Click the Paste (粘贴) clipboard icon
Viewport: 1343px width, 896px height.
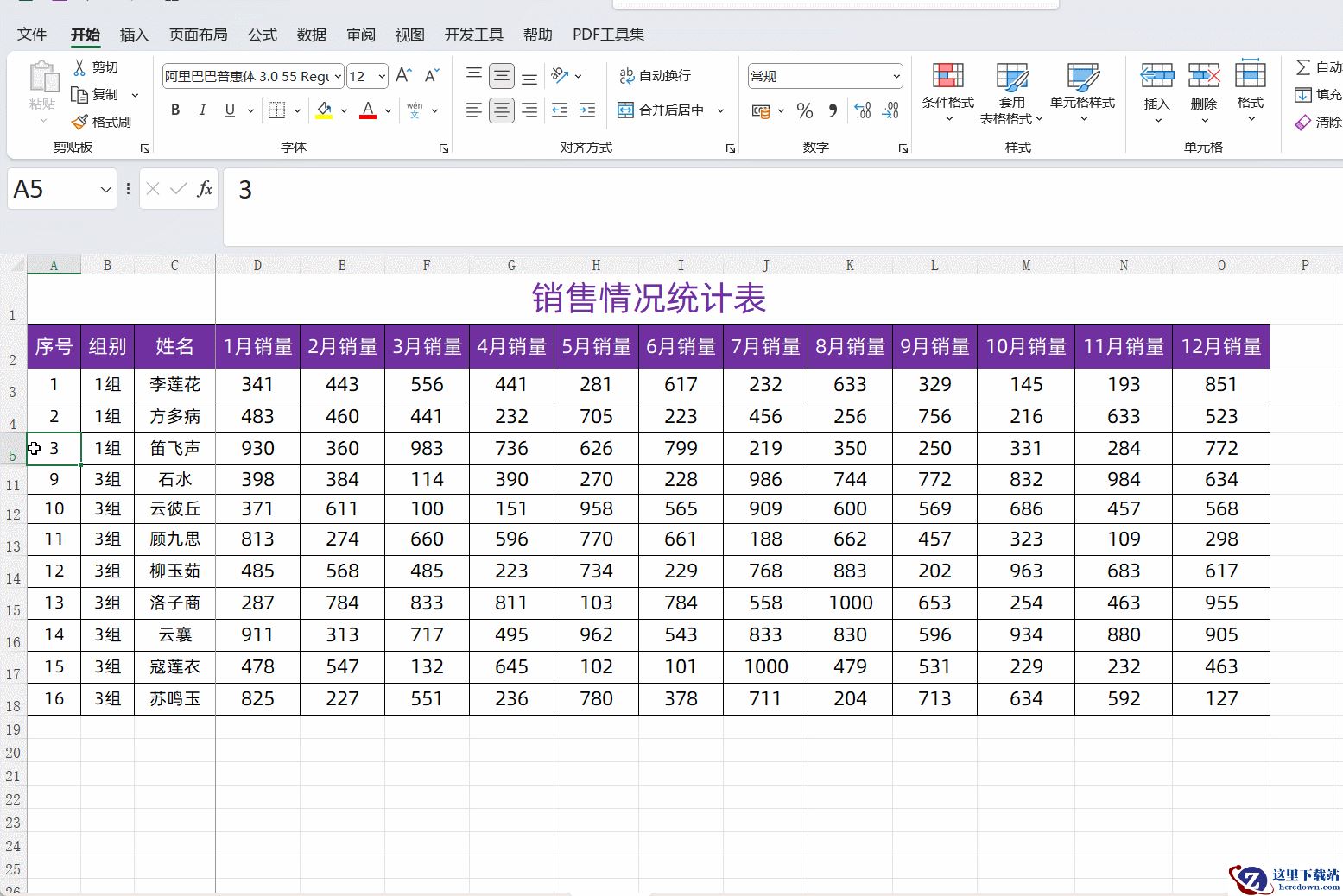(42, 77)
